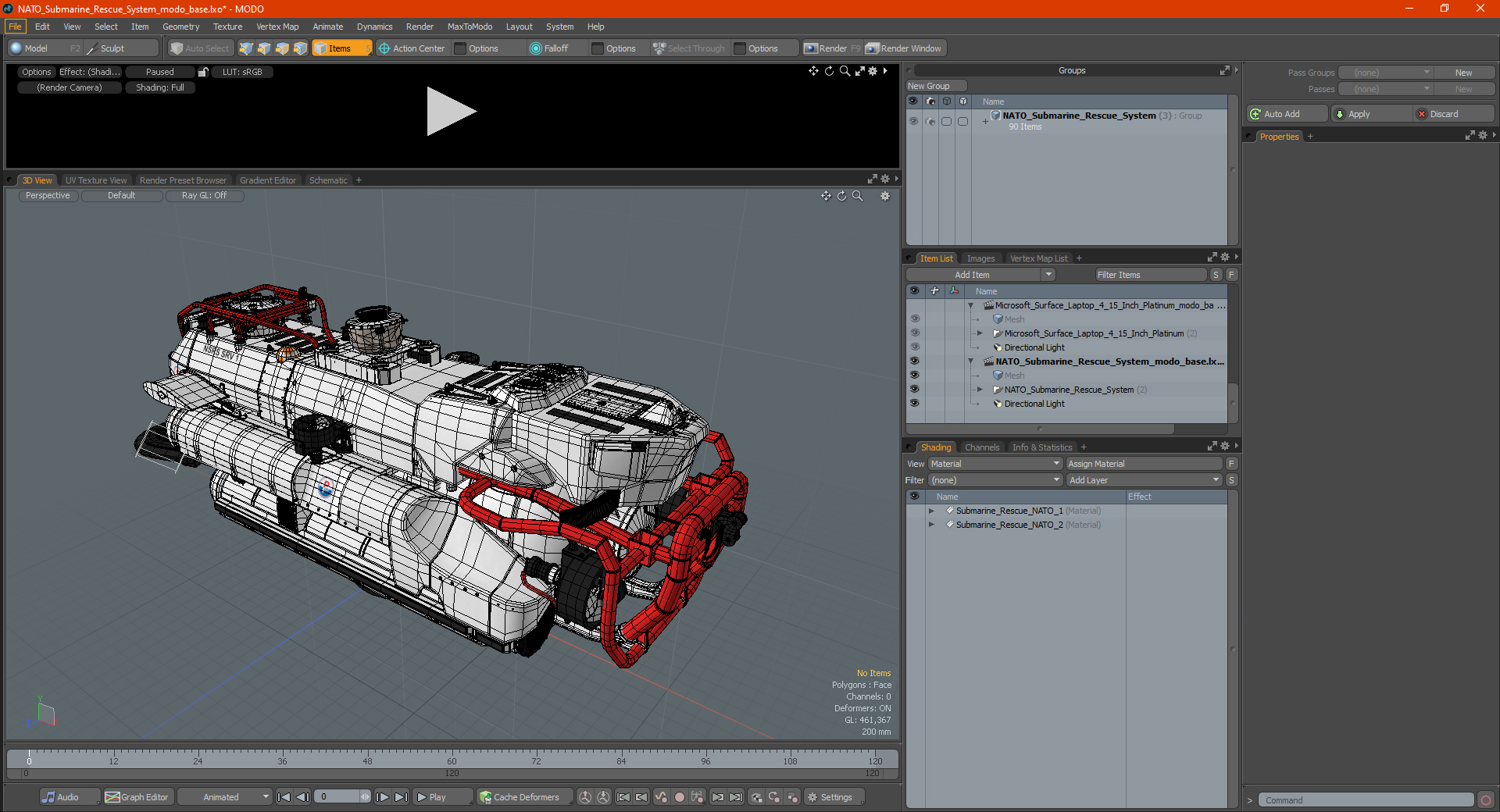Toggle visibility of NATO_Submarine_Rescue_System_modo_base scene

(x=914, y=361)
